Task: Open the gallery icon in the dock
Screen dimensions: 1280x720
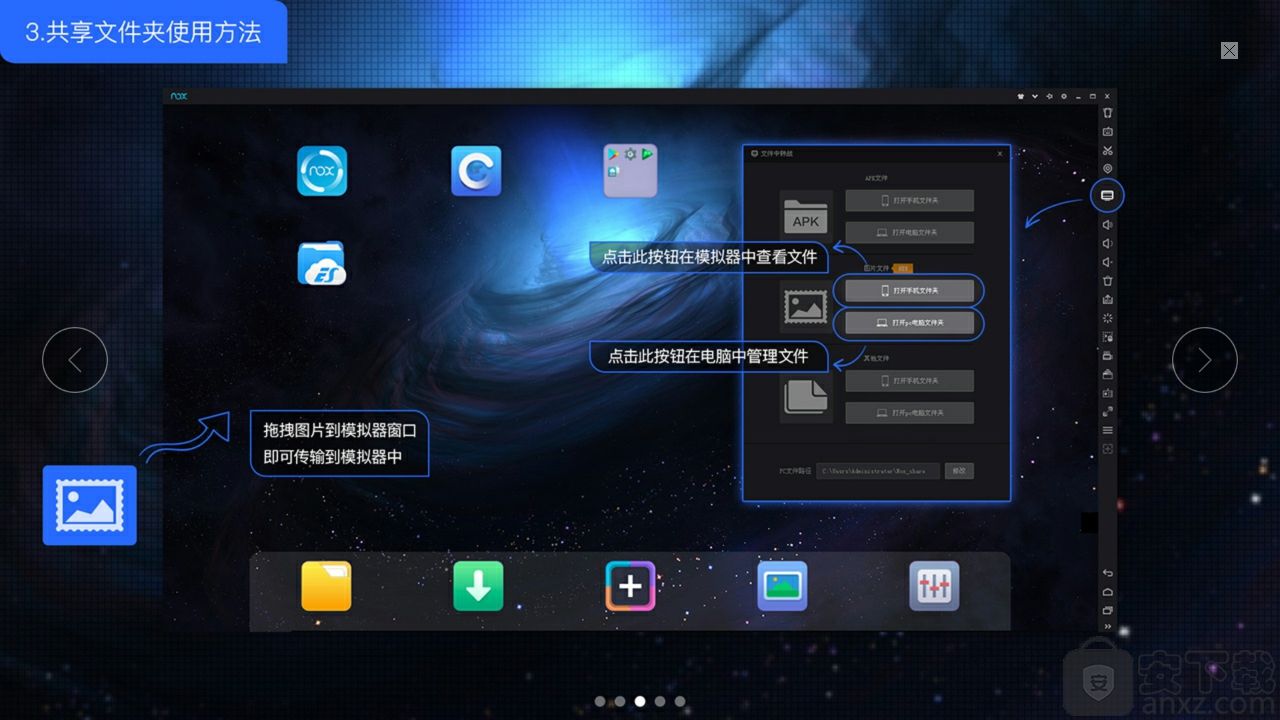Action: (x=782, y=586)
